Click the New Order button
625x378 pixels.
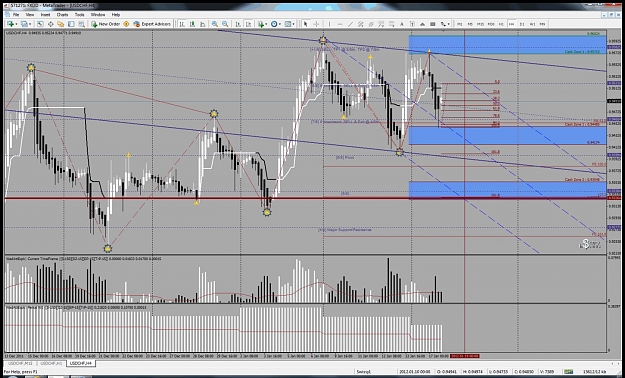[105, 24]
